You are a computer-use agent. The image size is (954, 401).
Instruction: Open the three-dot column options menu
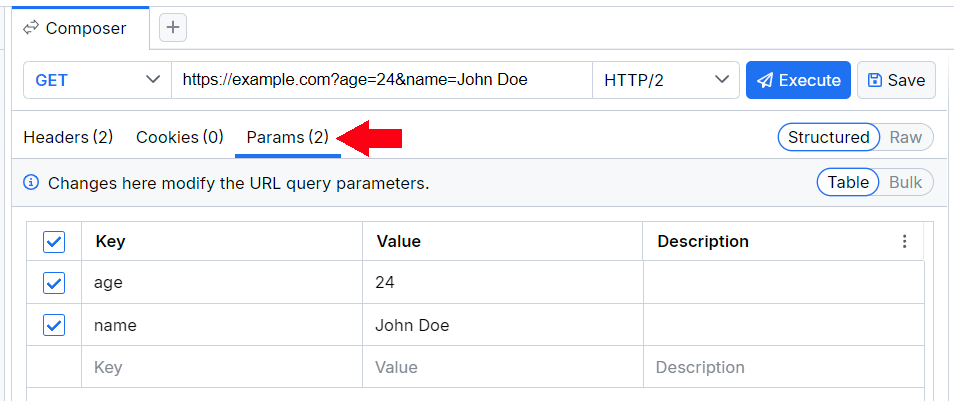click(905, 241)
